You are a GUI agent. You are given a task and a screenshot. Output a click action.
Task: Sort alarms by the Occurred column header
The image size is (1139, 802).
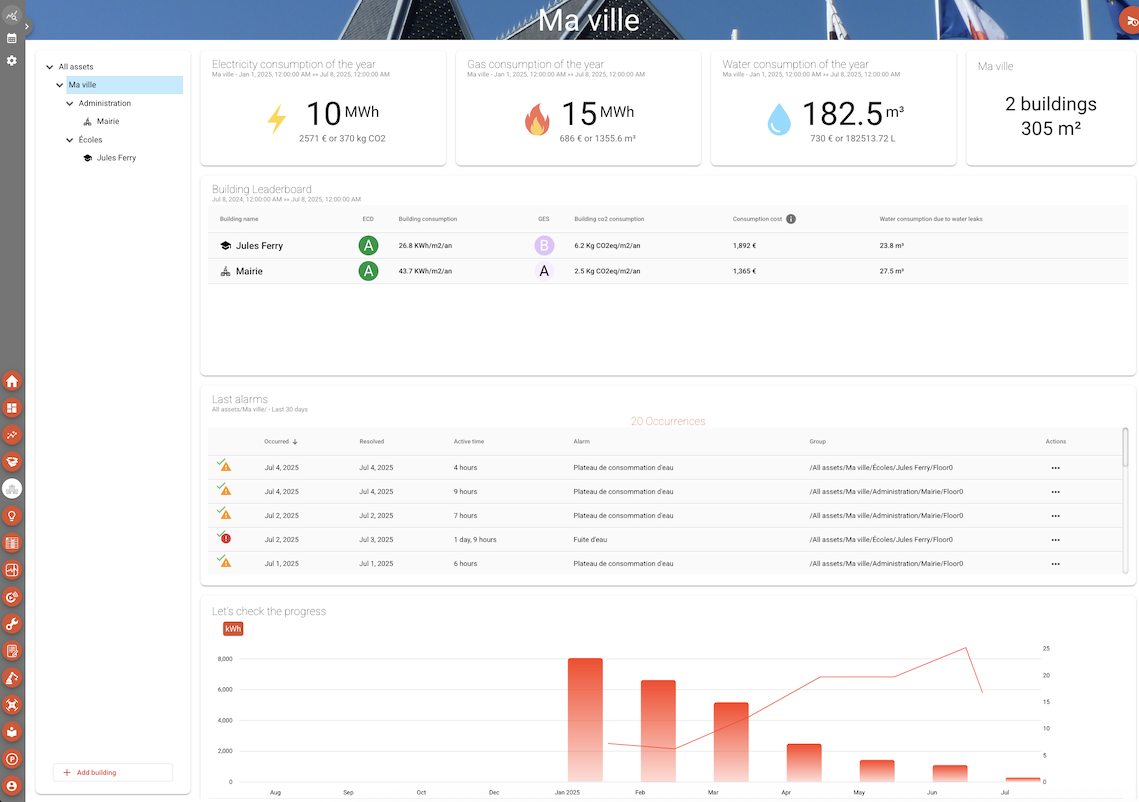[276, 441]
